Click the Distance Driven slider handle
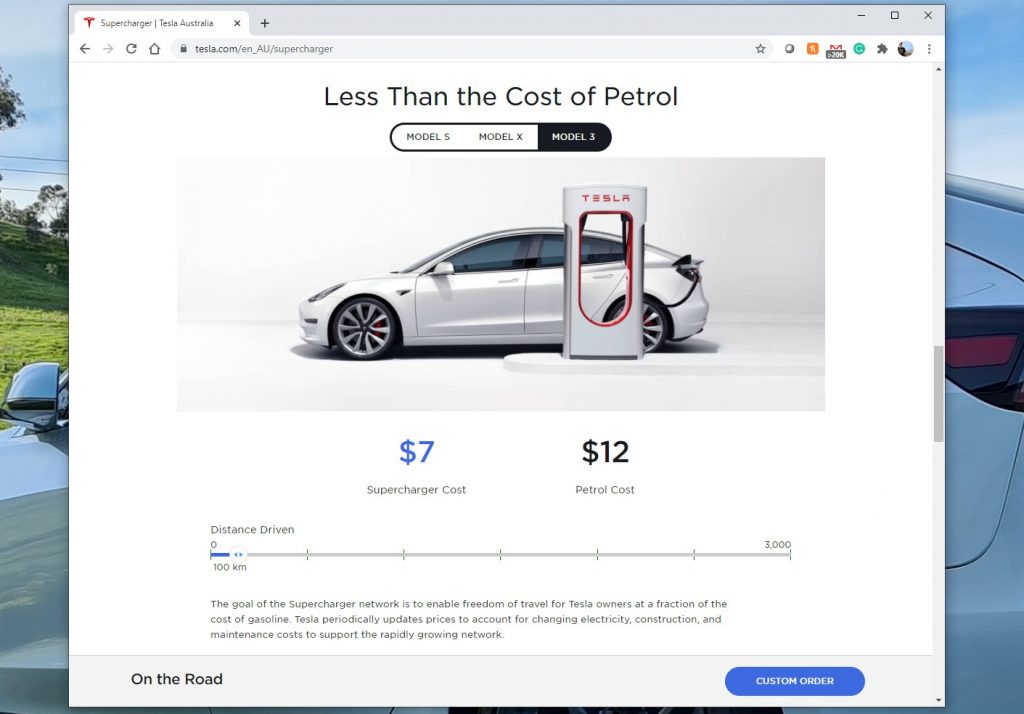The image size is (1024, 714). [x=238, y=555]
